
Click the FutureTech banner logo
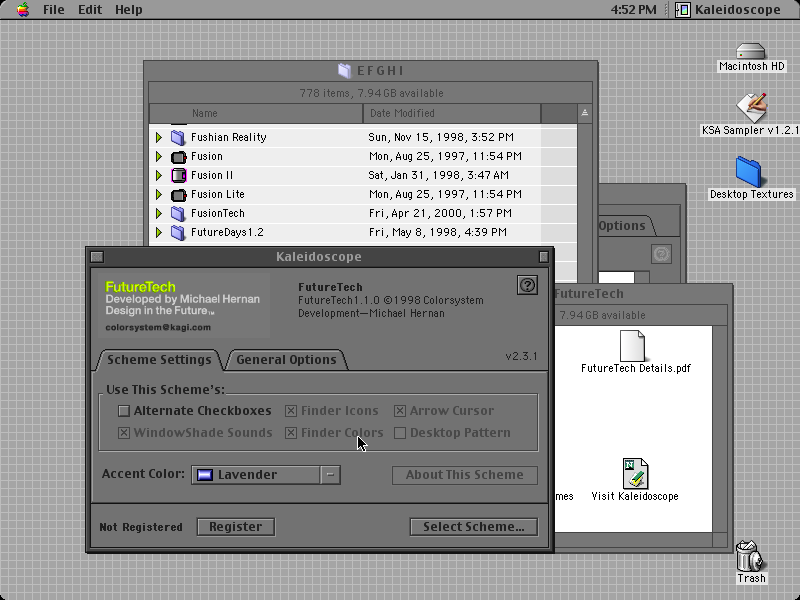(x=184, y=305)
